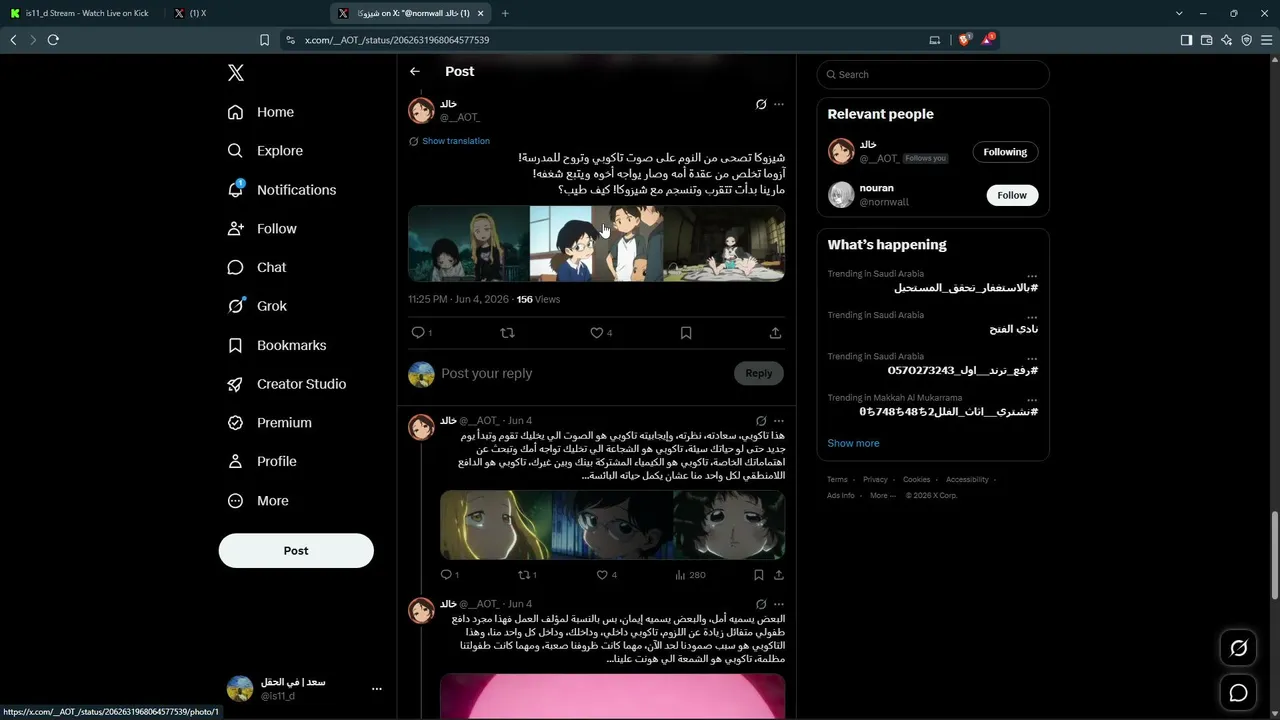The image size is (1280, 720).
Task: Toggle the Following button for خالد
Action: tap(1005, 152)
